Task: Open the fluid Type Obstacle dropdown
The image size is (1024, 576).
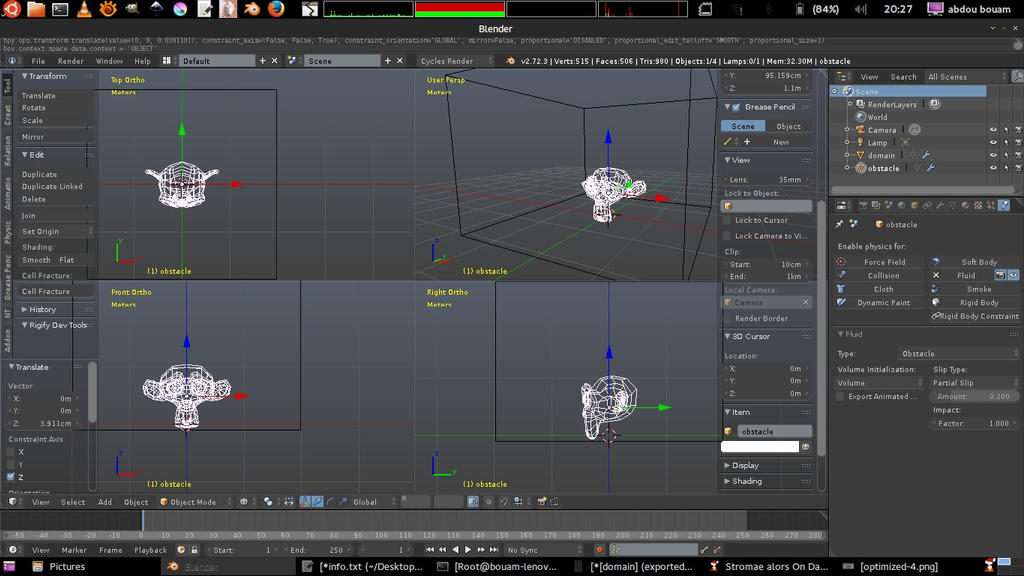Action: pyautogui.click(x=958, y=353)
